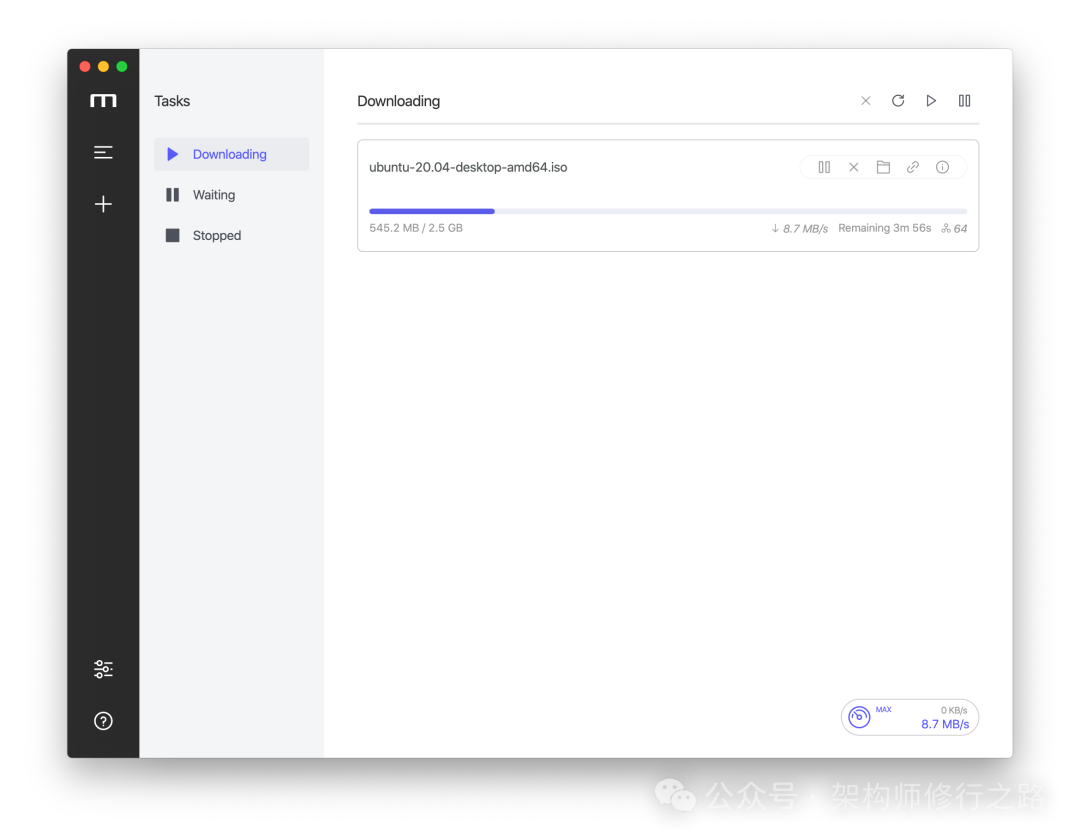The height and width of the screenshot is (840, 1080).
Task: Open the preferences sliders icon
Action: (103, 669)
